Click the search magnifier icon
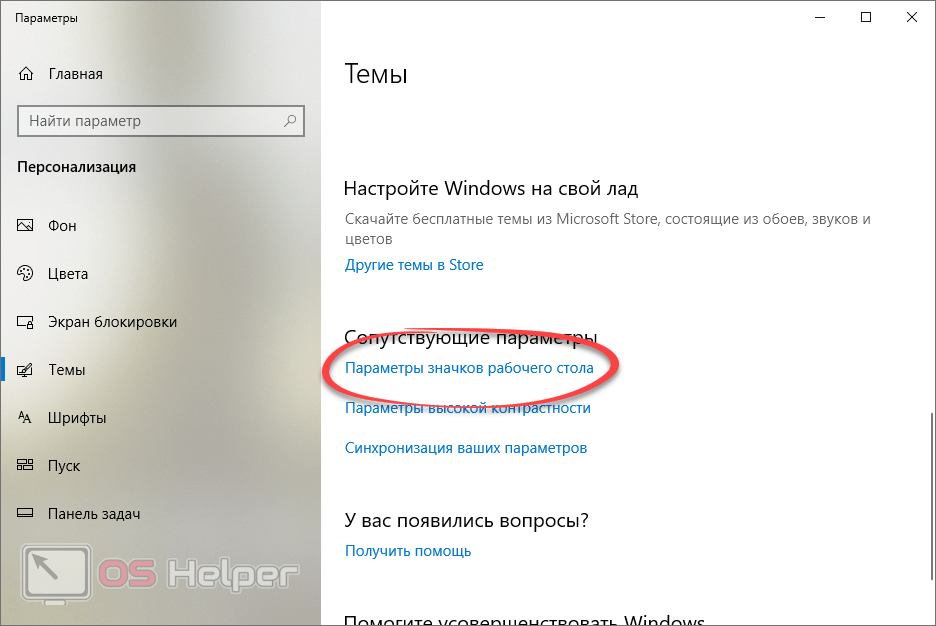Viewport: 936px width, 626px height. [290, 121]
